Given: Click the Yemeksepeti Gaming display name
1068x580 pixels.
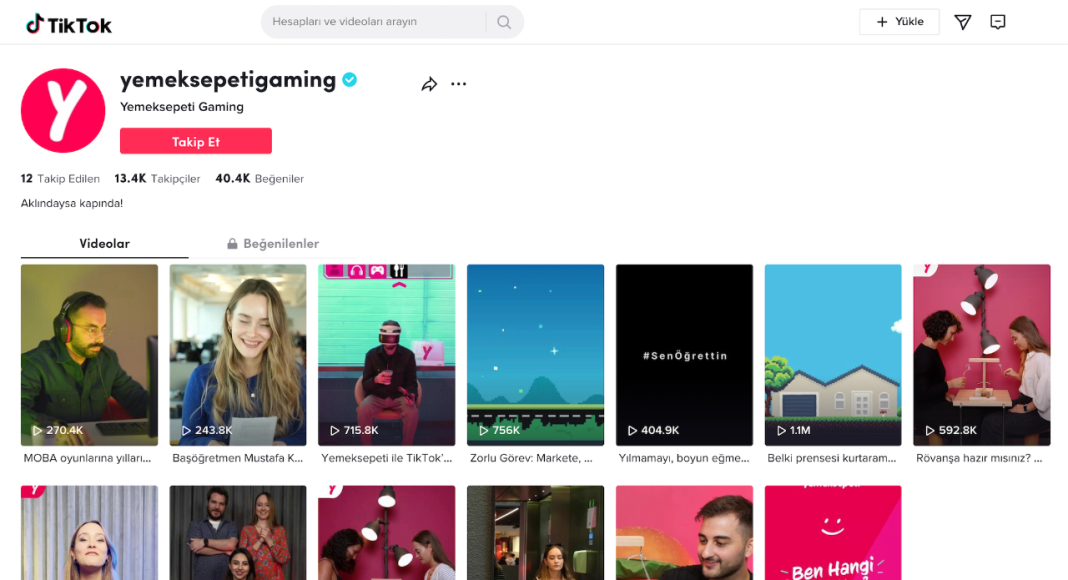Looking at the screenshot, I should point(182,107).
